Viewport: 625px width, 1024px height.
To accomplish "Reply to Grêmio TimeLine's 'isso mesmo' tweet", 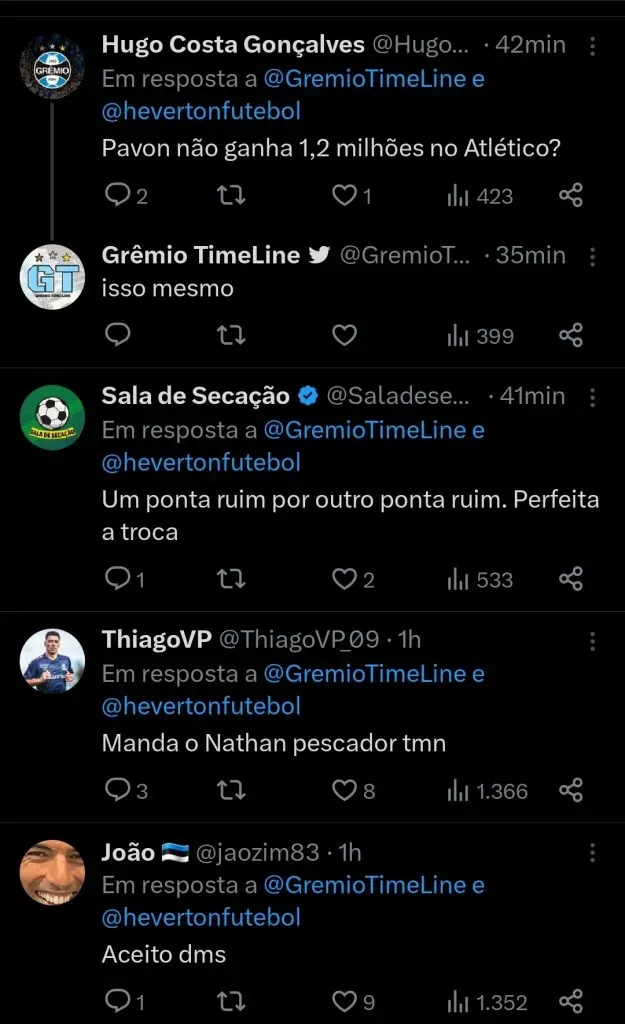I will click(118, 335).
